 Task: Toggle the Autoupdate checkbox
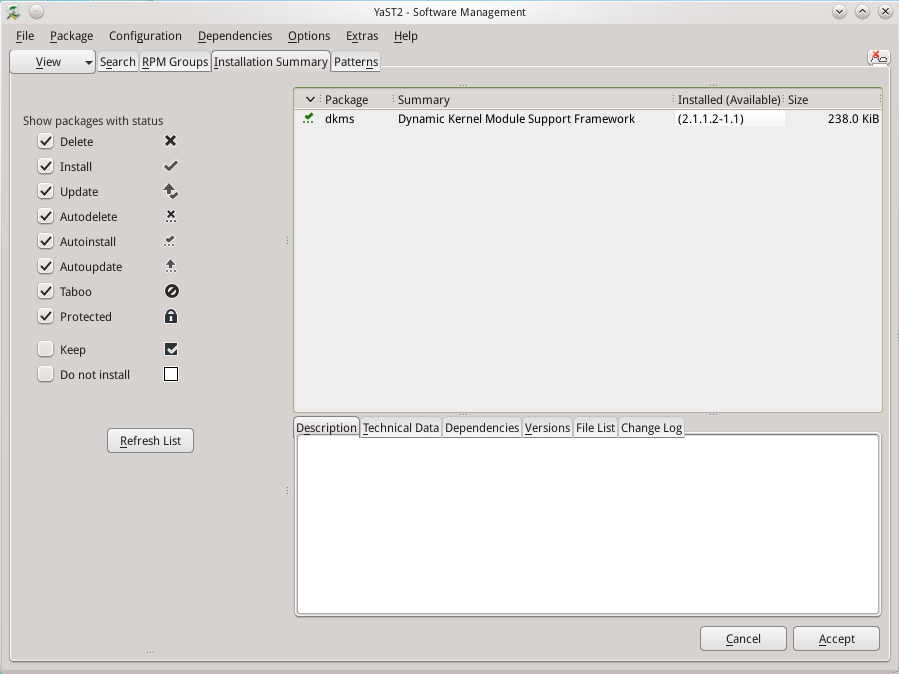[45, 266]
